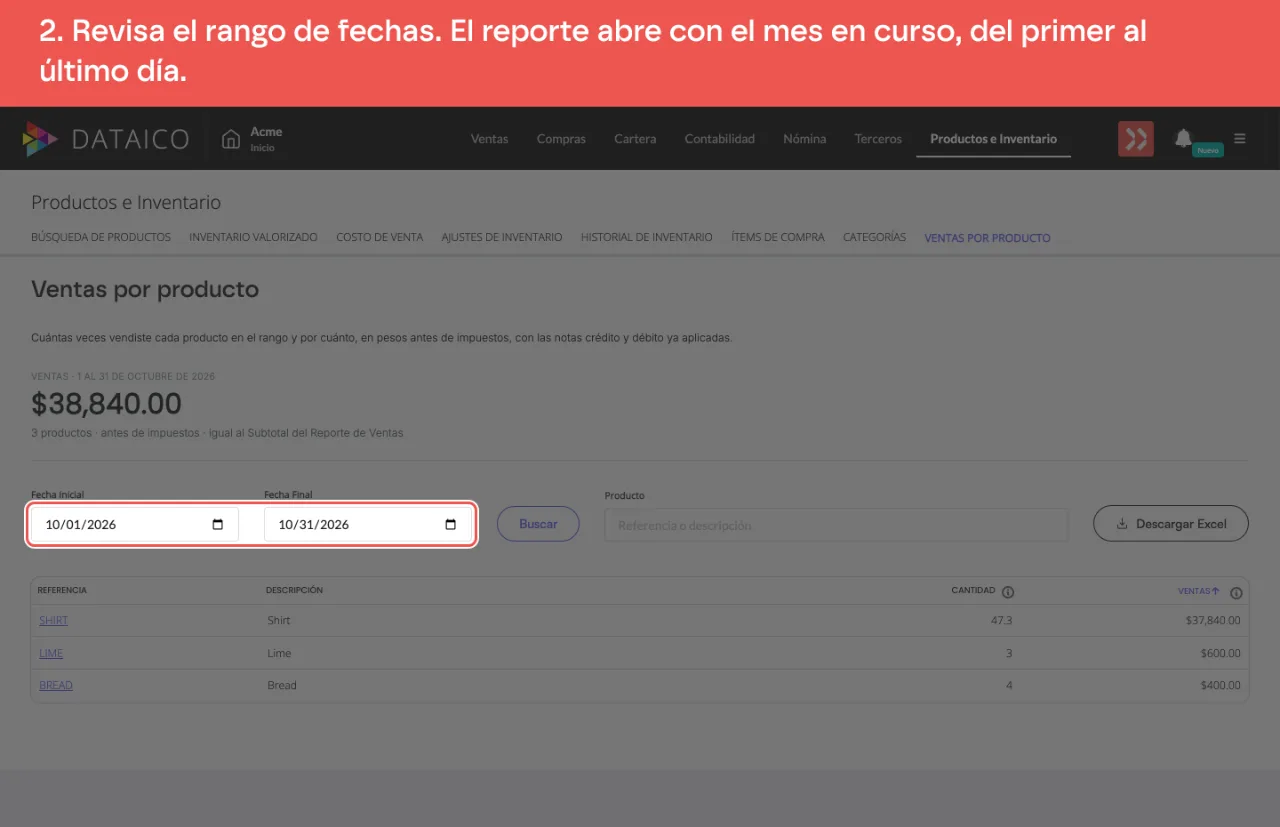Open the hamburger menu icon

[1240, 138]
